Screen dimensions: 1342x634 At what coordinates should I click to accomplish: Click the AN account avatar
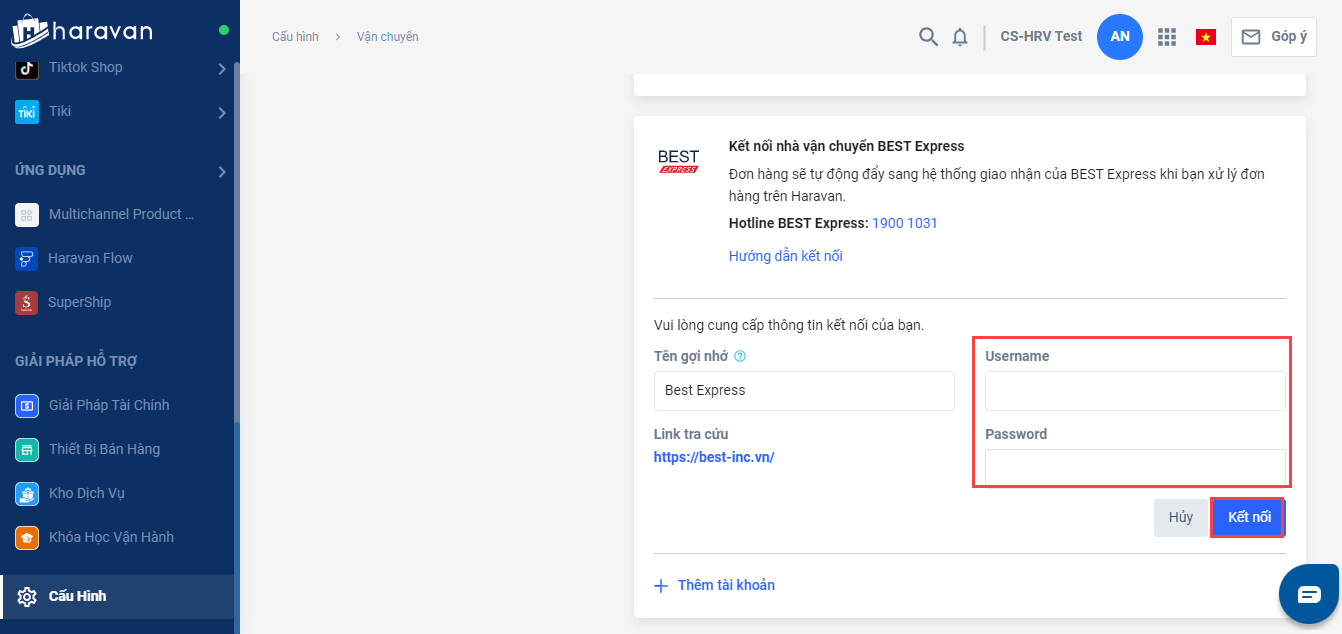pyautogui.click(x=1120, y=37)
